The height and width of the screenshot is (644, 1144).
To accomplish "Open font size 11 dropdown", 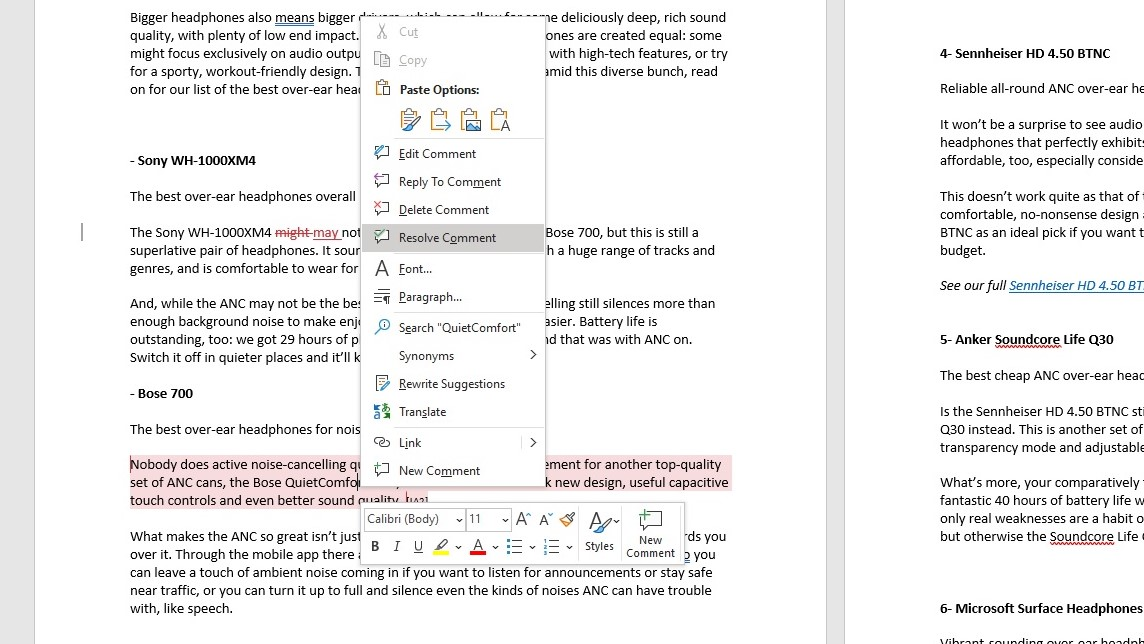I will (x=505, y=519).
